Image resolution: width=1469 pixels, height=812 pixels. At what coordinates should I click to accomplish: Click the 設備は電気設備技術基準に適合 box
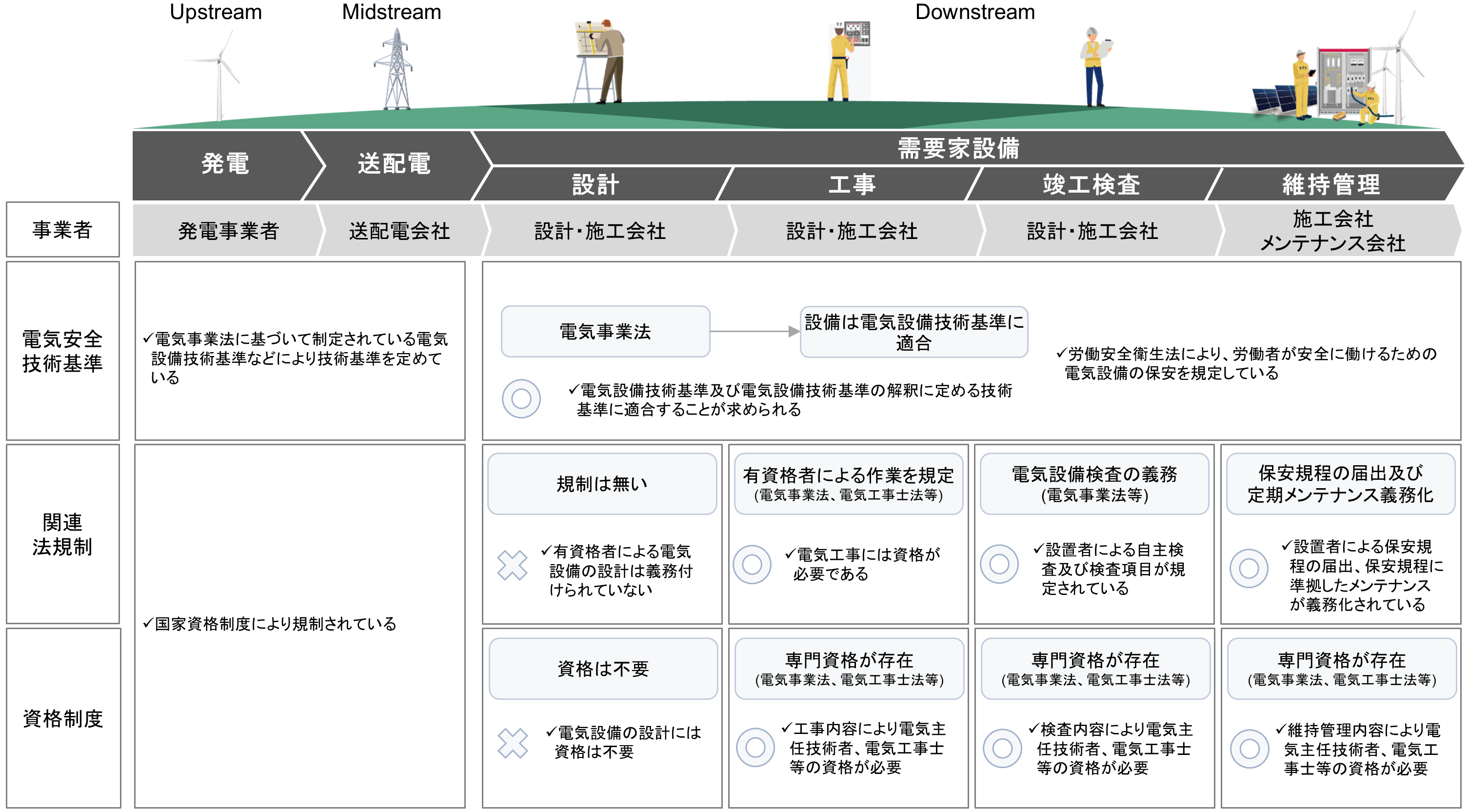913,332
